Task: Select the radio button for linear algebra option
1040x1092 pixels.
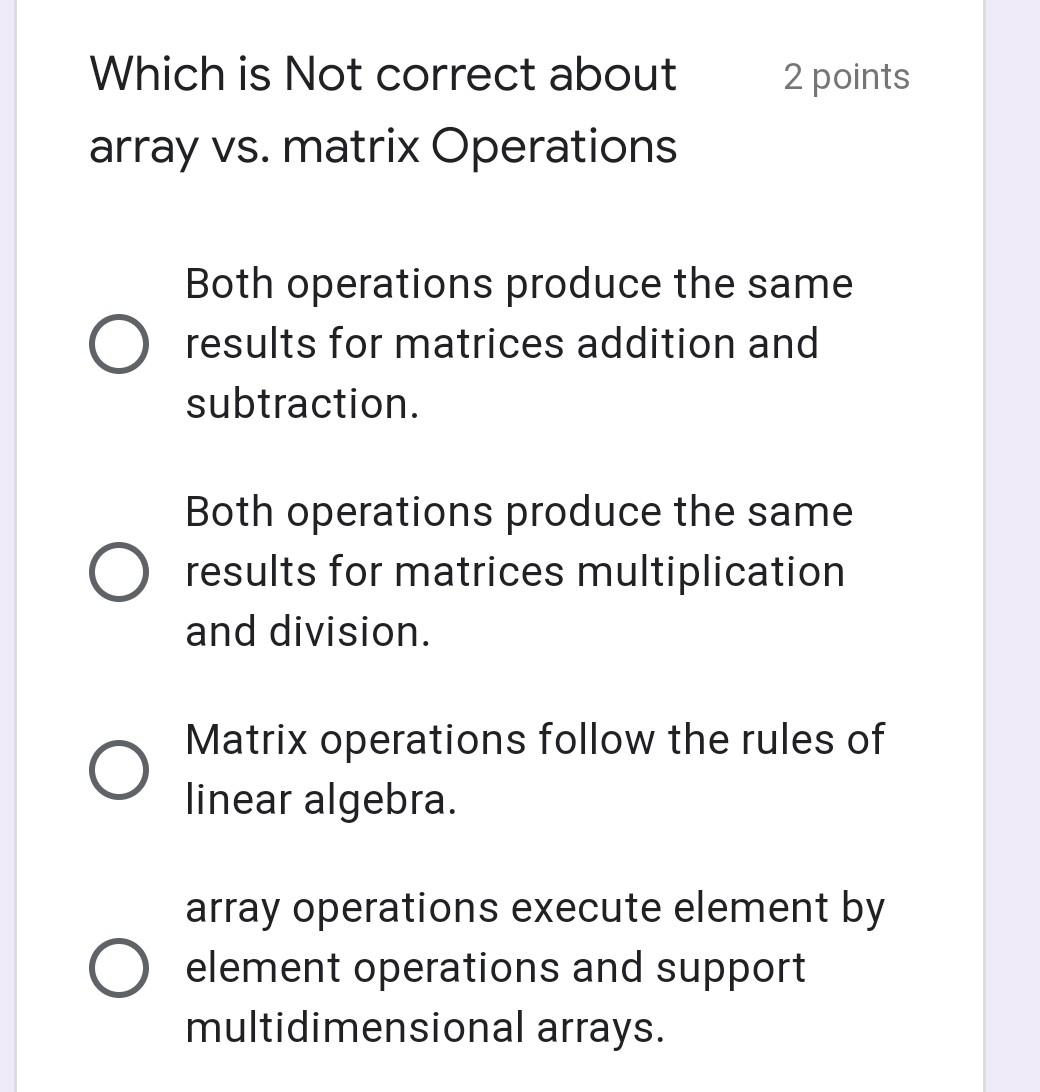Action: click(x=118, y=769)
